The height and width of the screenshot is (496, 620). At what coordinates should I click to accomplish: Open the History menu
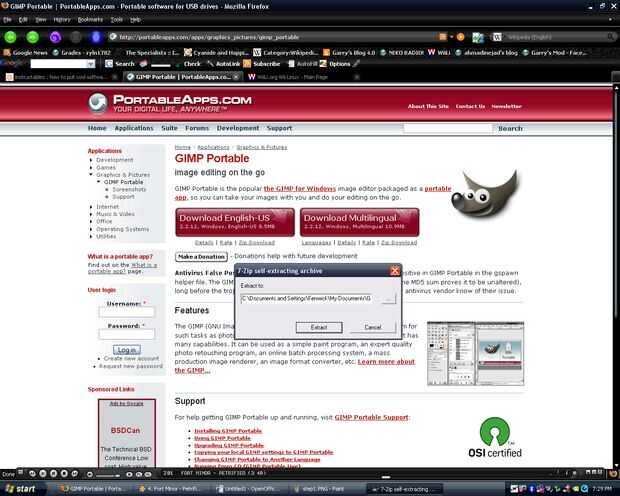coord(62,20)
